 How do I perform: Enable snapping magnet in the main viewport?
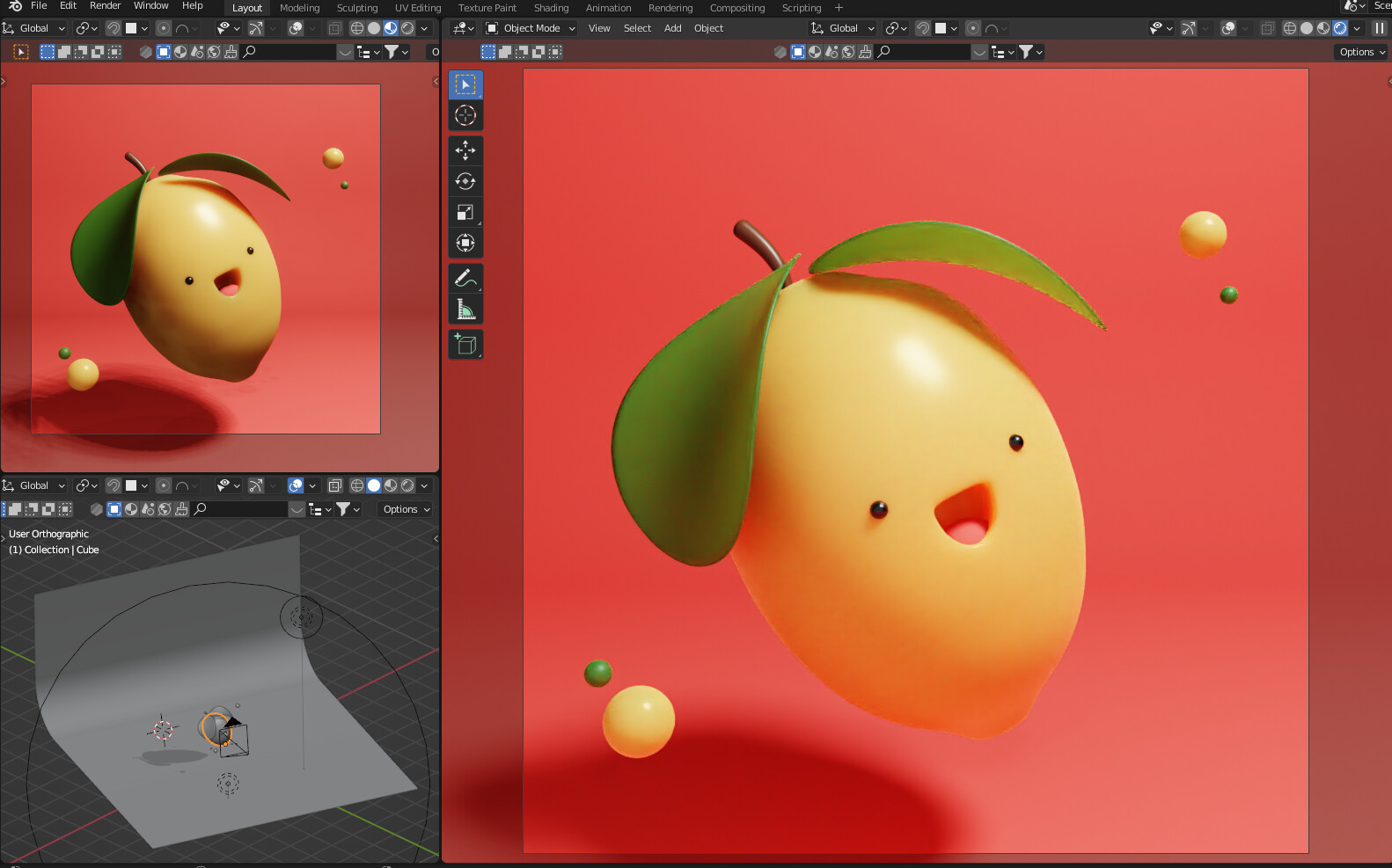pos(923,28)
